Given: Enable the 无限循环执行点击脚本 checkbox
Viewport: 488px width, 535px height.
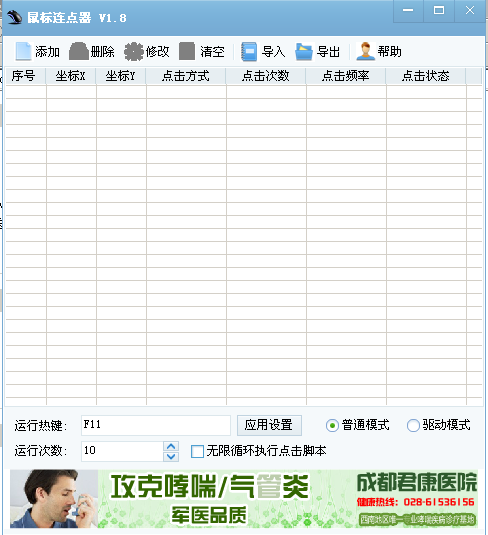Looking at the screenshot, I should [x=197, y=451].
